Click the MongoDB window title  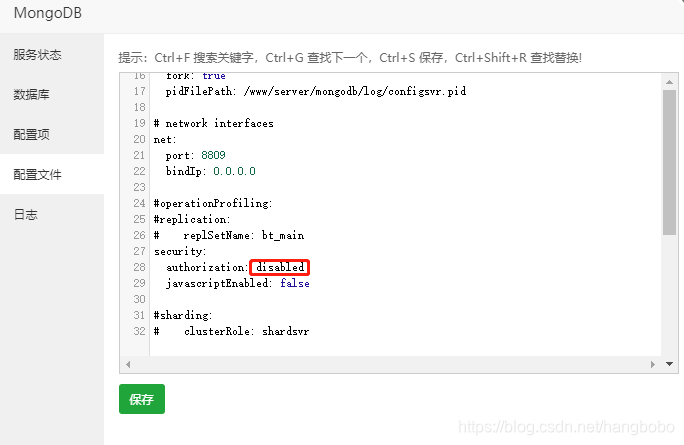(48, 13)
